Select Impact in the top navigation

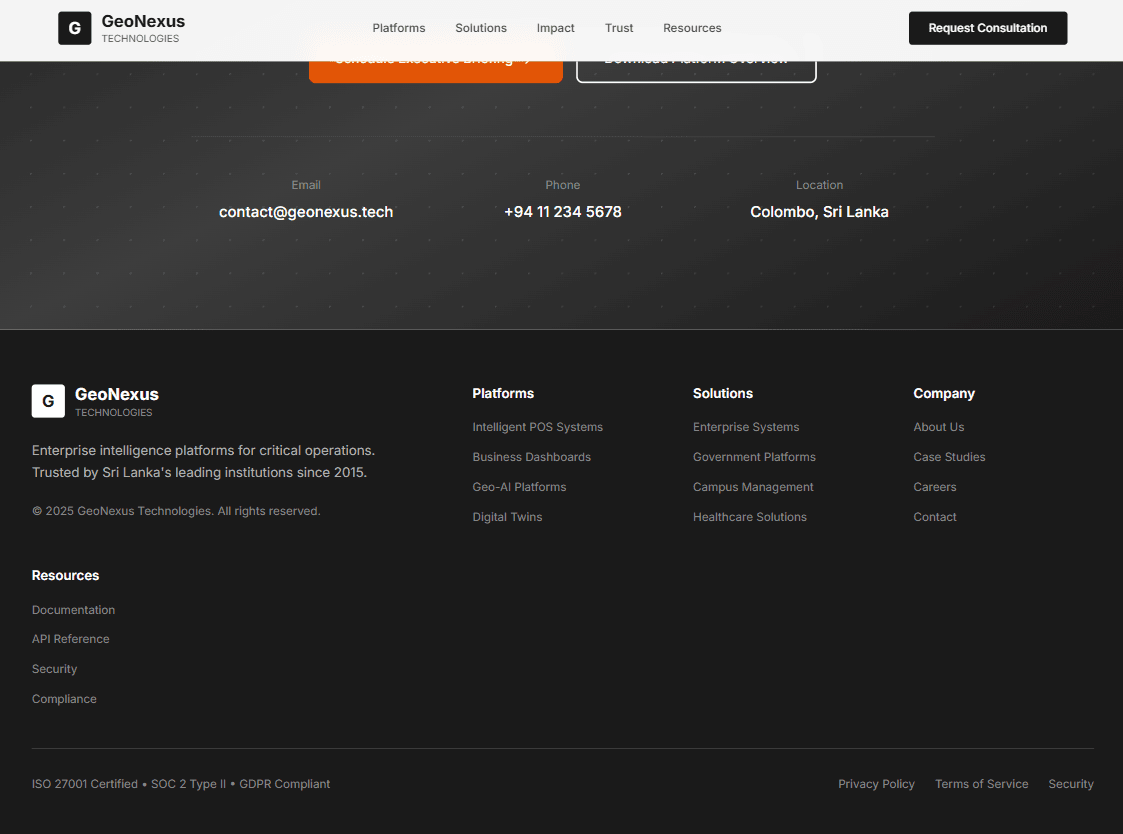pos(555,28)
